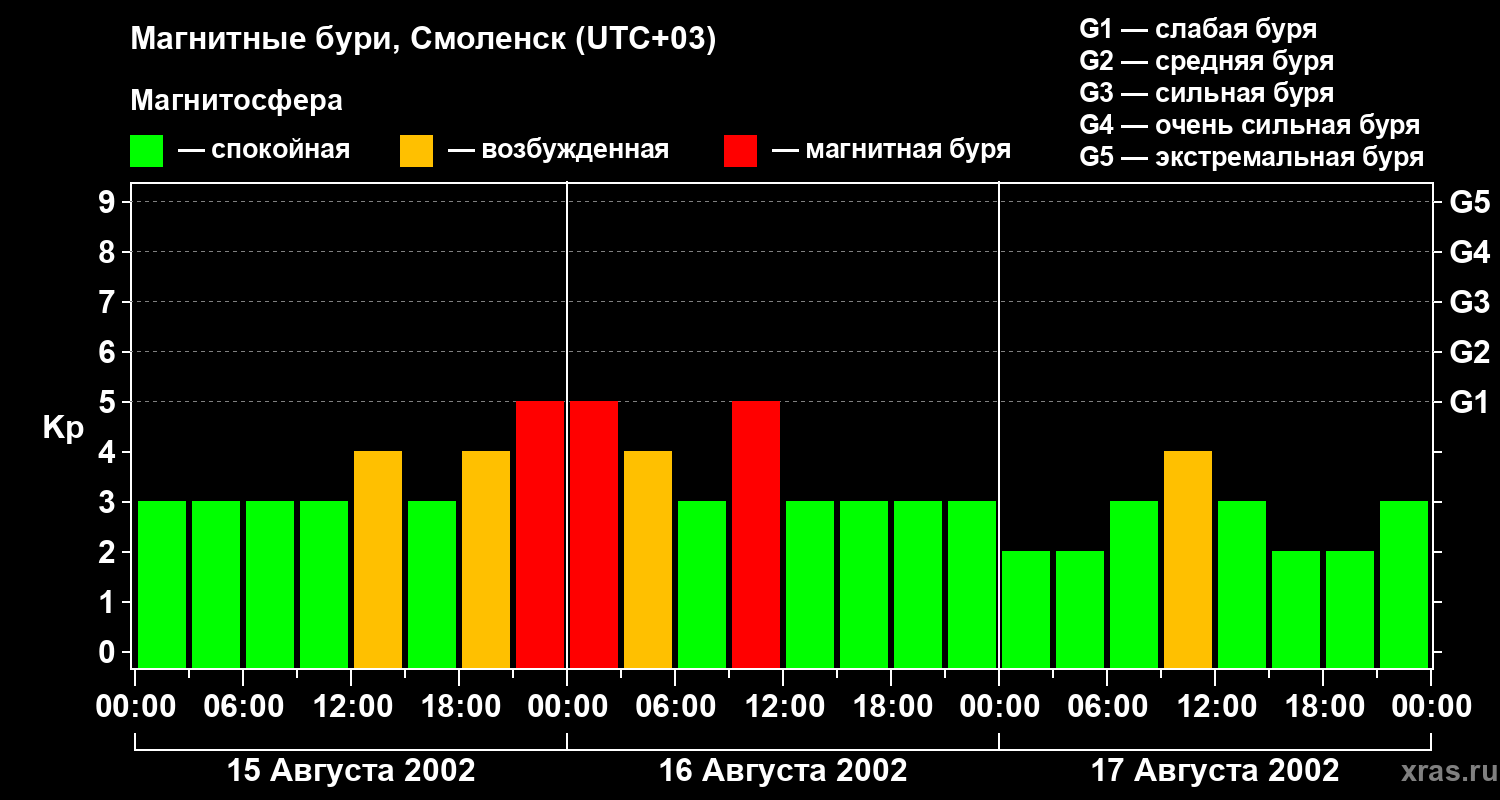Click the 'G3 — сильная буря' description

coord(1206,93)
